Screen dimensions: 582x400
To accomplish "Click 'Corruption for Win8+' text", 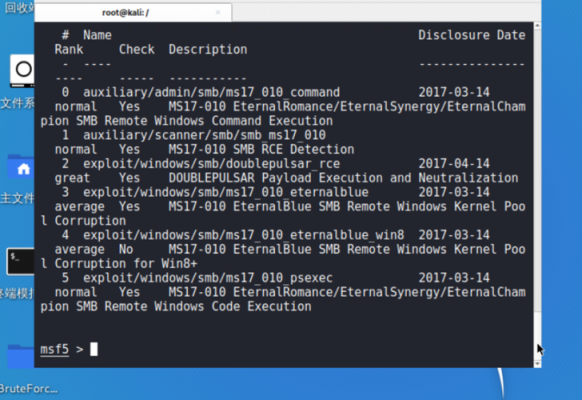I will click(x=126, y=263).
